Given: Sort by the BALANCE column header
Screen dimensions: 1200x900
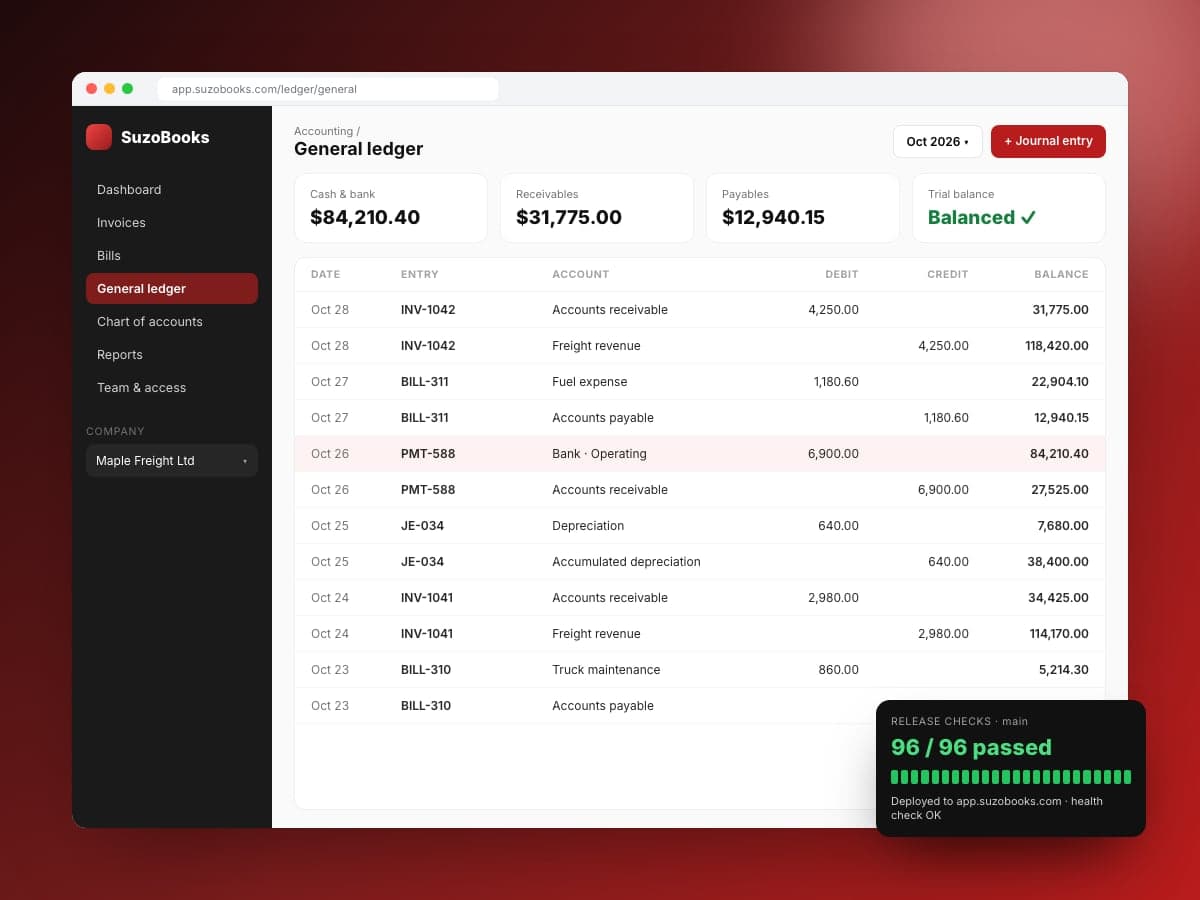Looking at the screenshot, I should pos(1061,274).
